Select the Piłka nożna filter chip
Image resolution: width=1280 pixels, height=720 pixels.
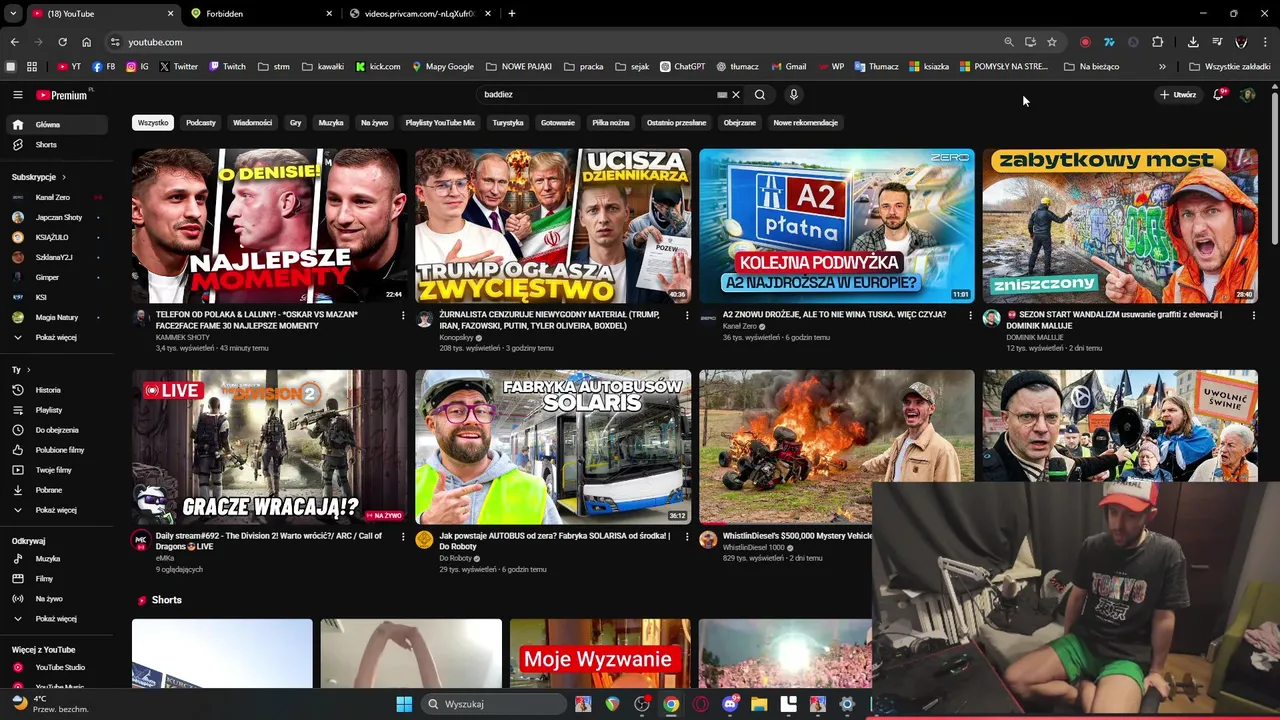(611, 122)
